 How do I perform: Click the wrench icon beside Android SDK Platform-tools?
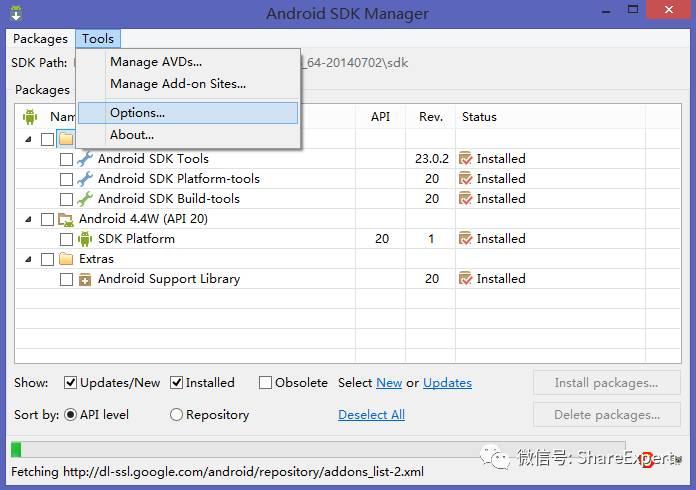pos(85,178)
